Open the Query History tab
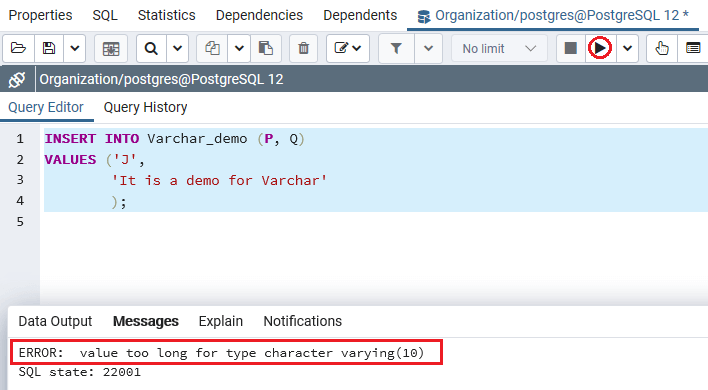708x390 pixels. point(145,107)
